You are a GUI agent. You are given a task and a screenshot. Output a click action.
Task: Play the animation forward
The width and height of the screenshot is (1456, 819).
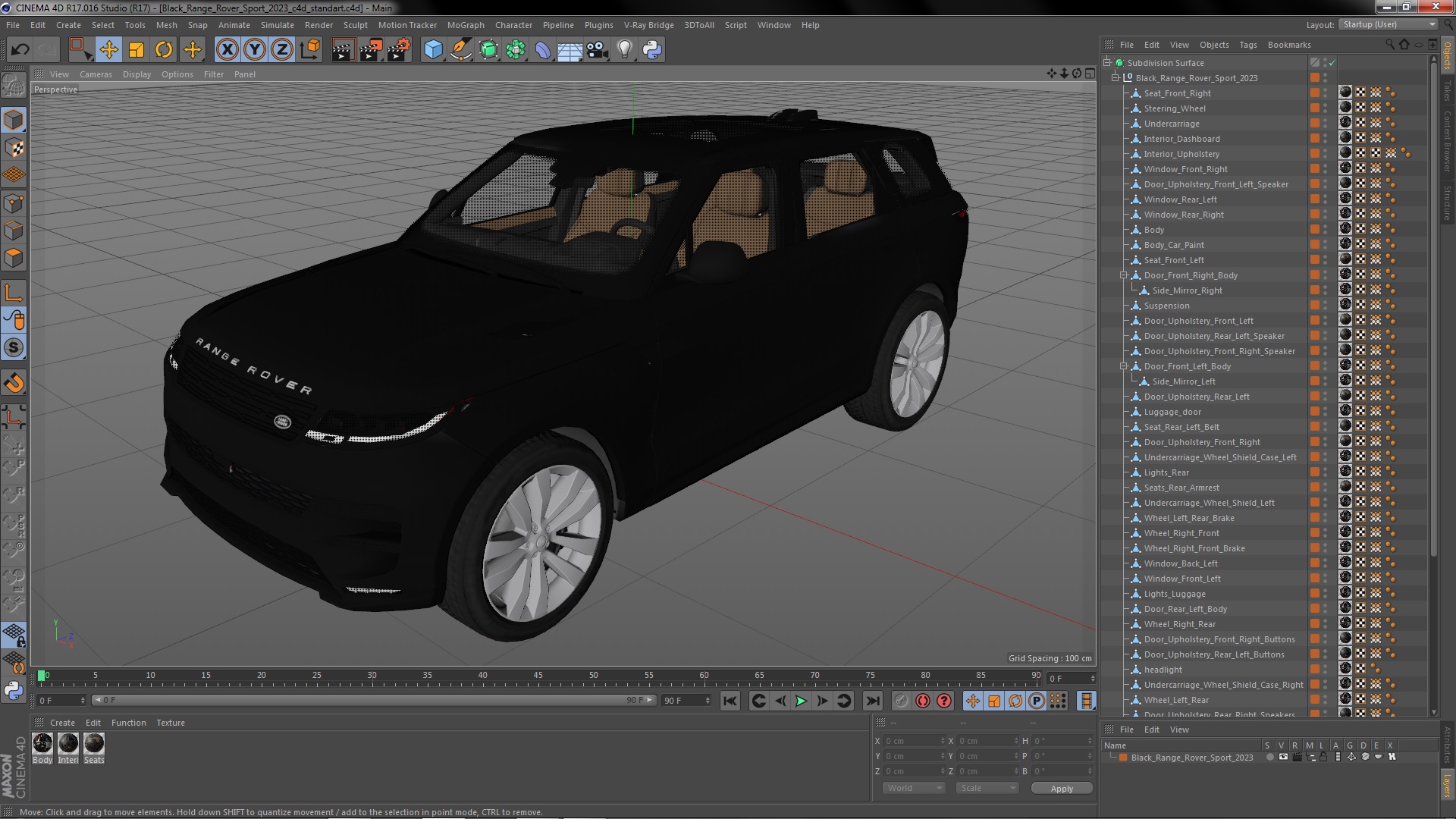click(801, 701)
